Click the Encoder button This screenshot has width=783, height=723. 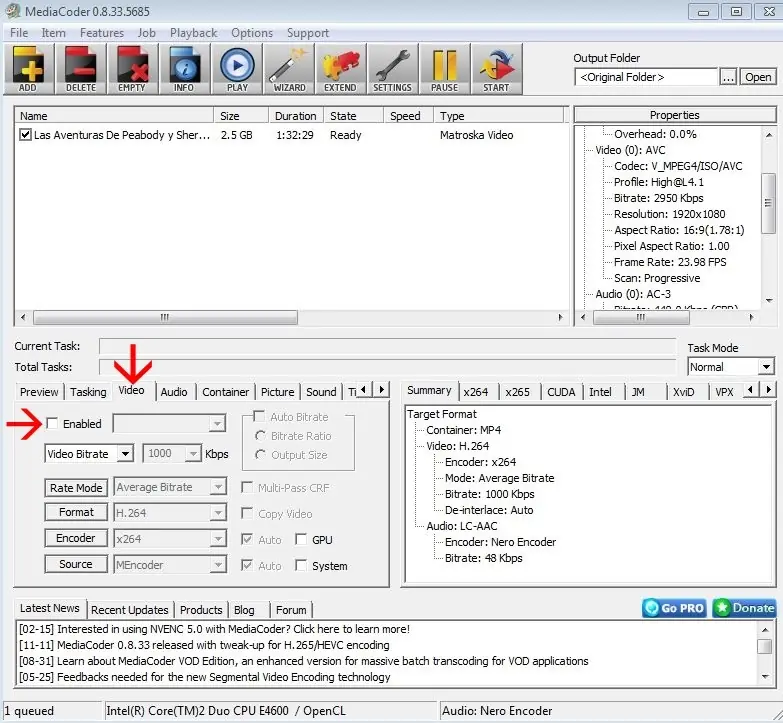[76, 538]
